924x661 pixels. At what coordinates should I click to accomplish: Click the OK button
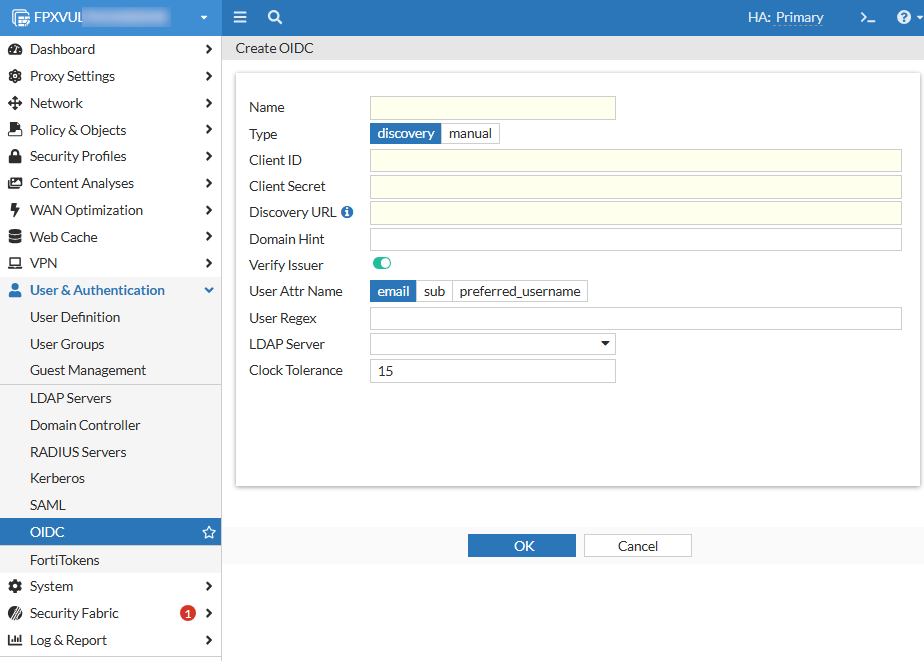pos(522,545)
